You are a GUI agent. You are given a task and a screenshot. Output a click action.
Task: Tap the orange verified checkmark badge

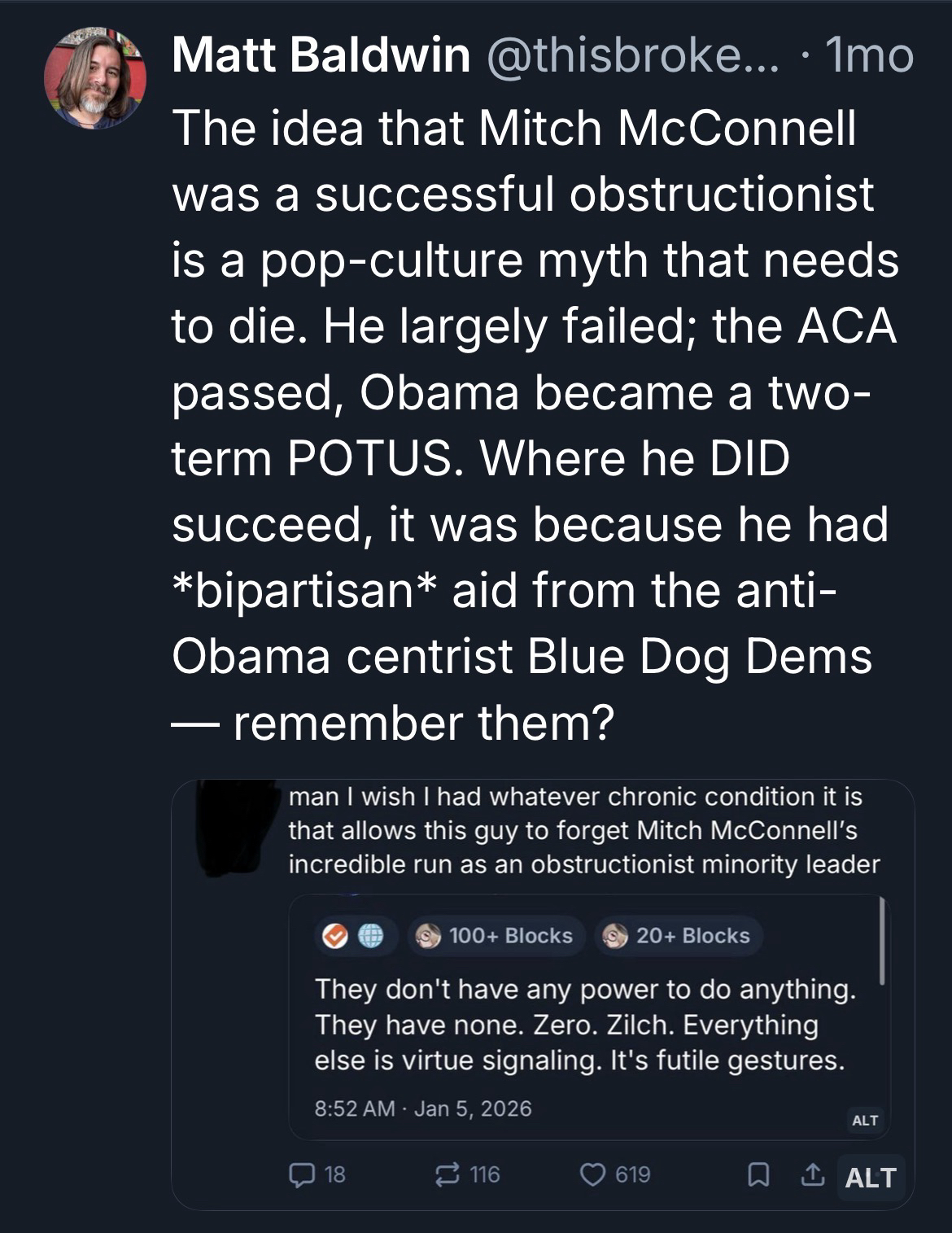coord(333,936)
